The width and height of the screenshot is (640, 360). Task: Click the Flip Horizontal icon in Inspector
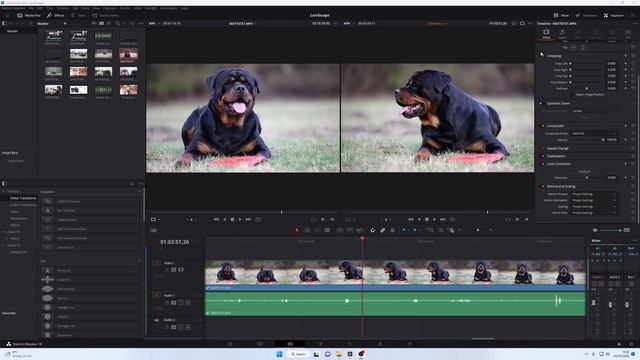point(573,47)
